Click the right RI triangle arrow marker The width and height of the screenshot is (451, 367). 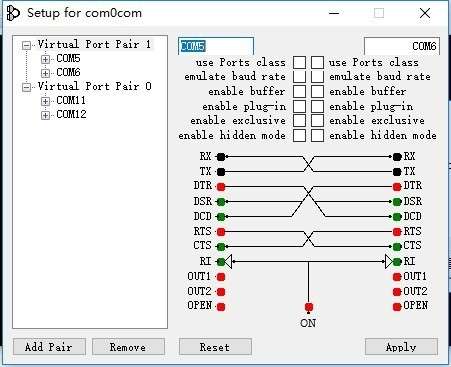(389, 262)
